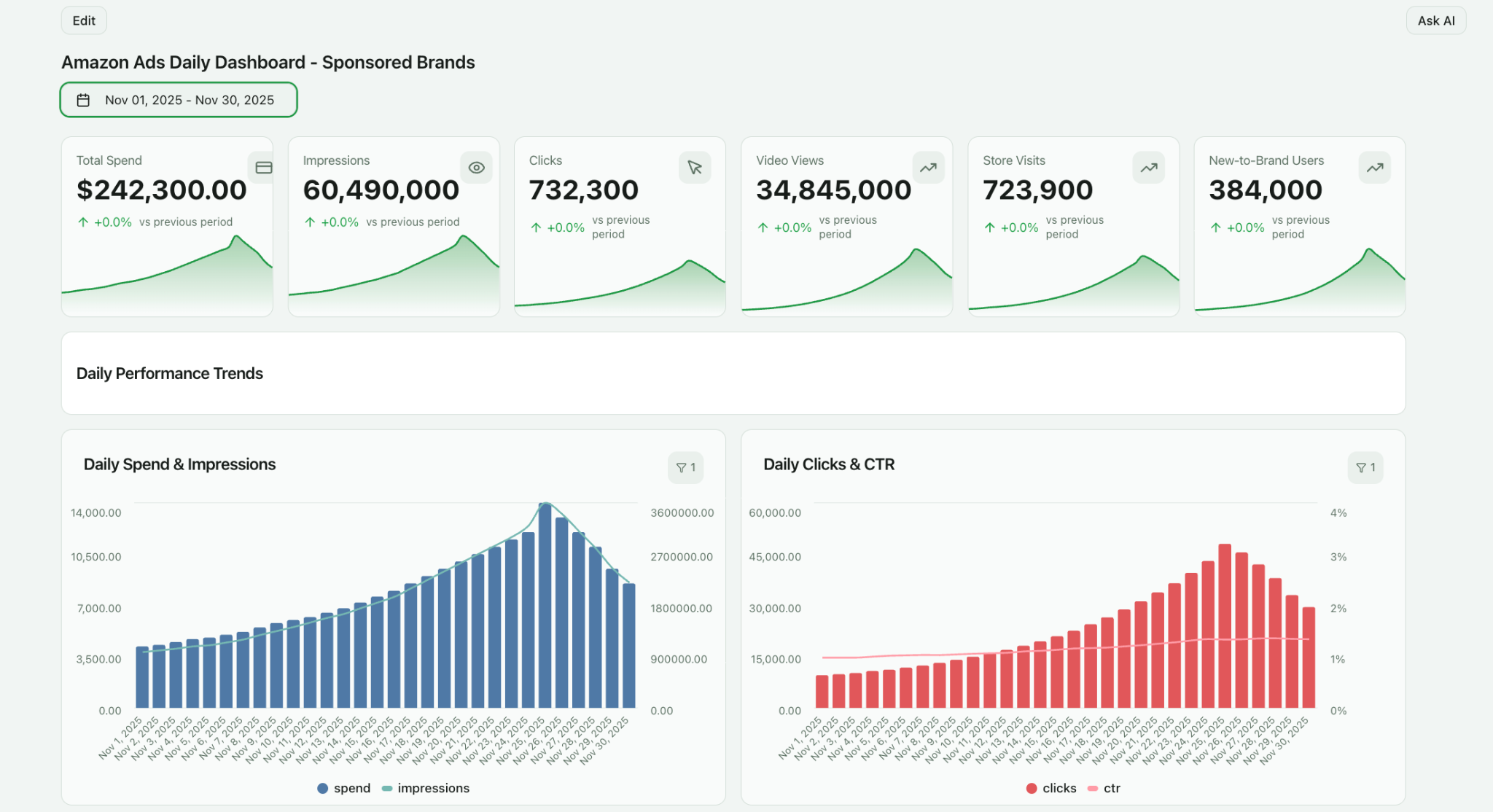Click the trend icon on Store Visits card
Viewport: 1493px width, 812px height.
[x=1148, y=167]
